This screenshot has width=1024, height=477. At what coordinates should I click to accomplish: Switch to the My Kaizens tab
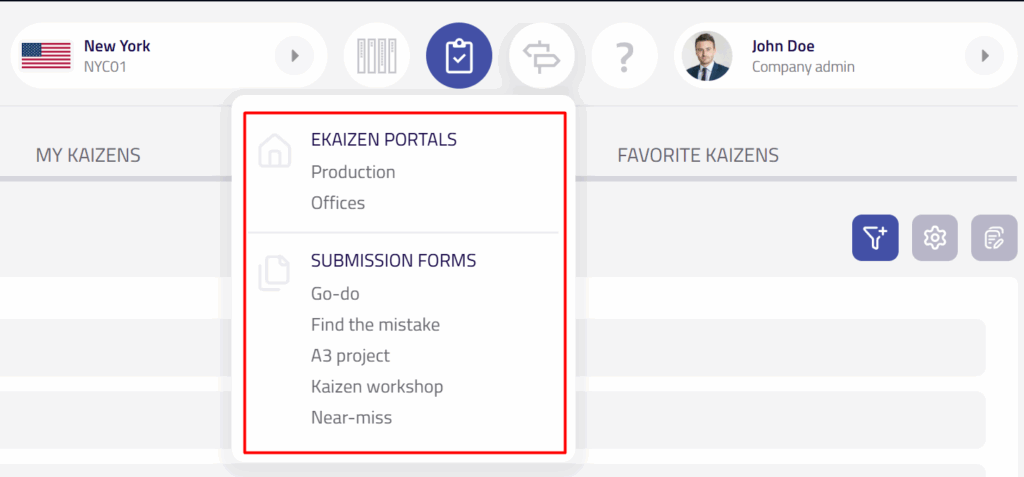pyautogui.click(x=88, y=155)
